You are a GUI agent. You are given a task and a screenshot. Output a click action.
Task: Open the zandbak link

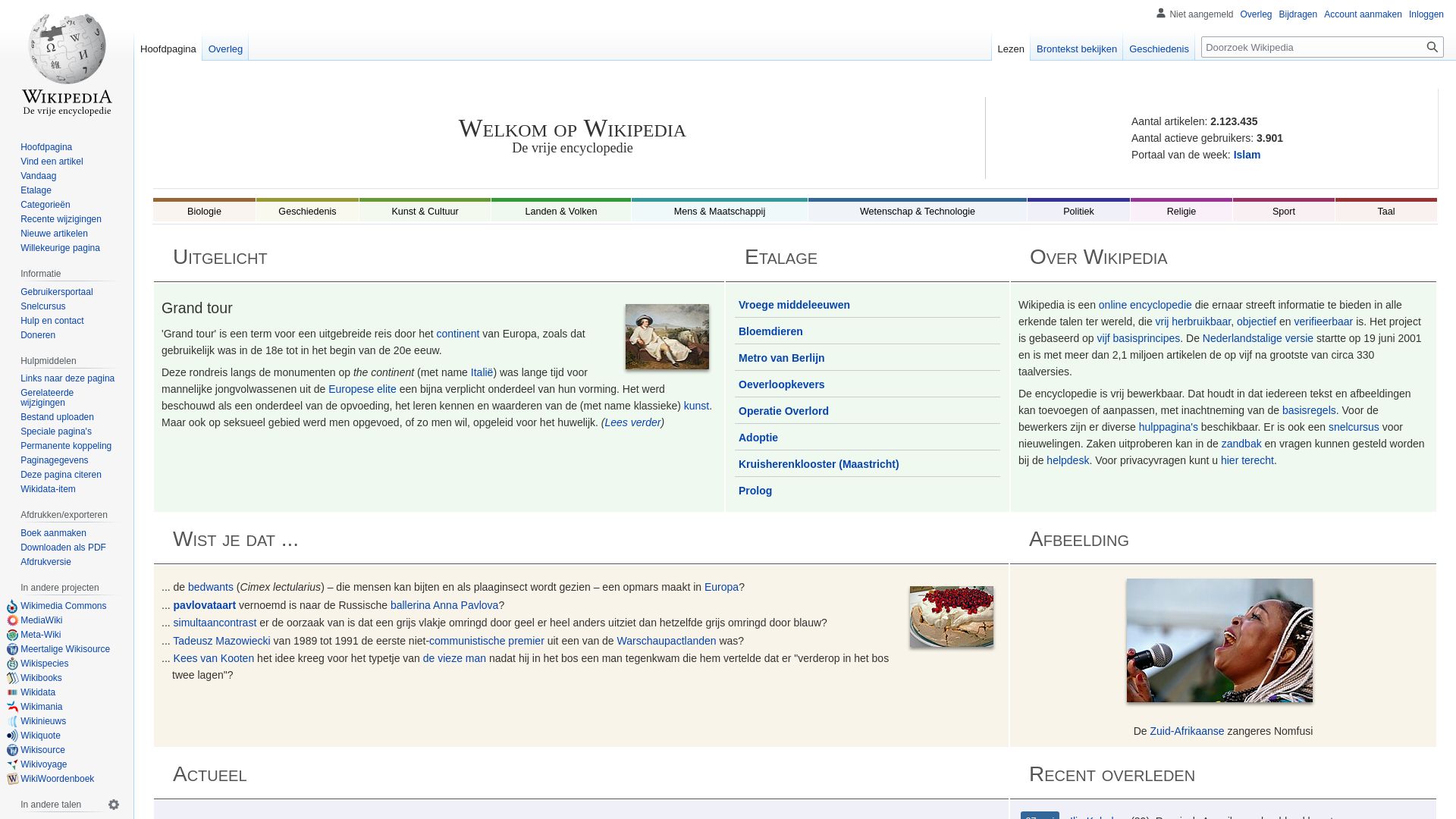click(x=1241, y=444)
